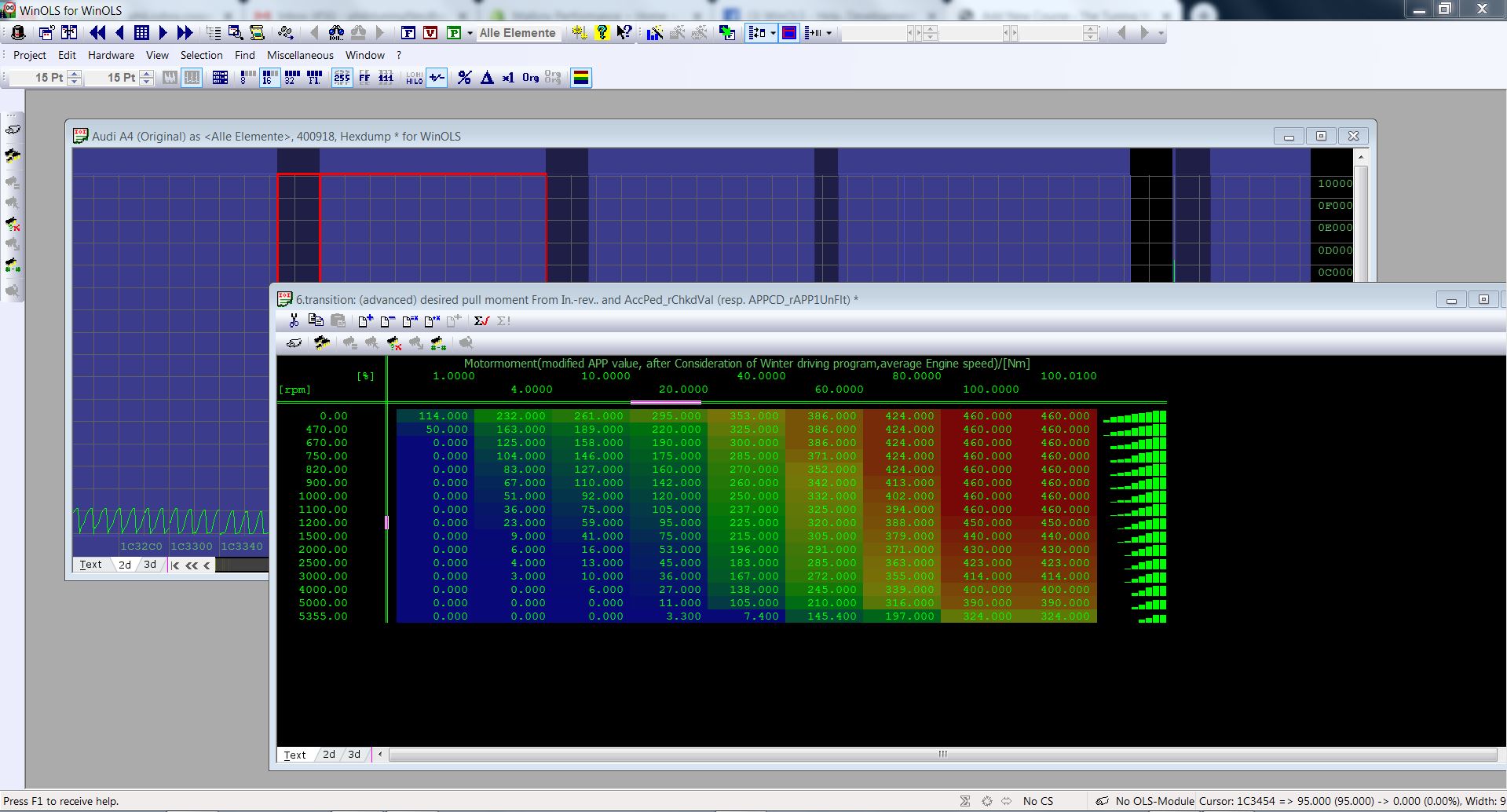1507x812 pixels.
Task: Open the Miscellaneous menu
Action: pyautogui.click(x=300, y=55)
